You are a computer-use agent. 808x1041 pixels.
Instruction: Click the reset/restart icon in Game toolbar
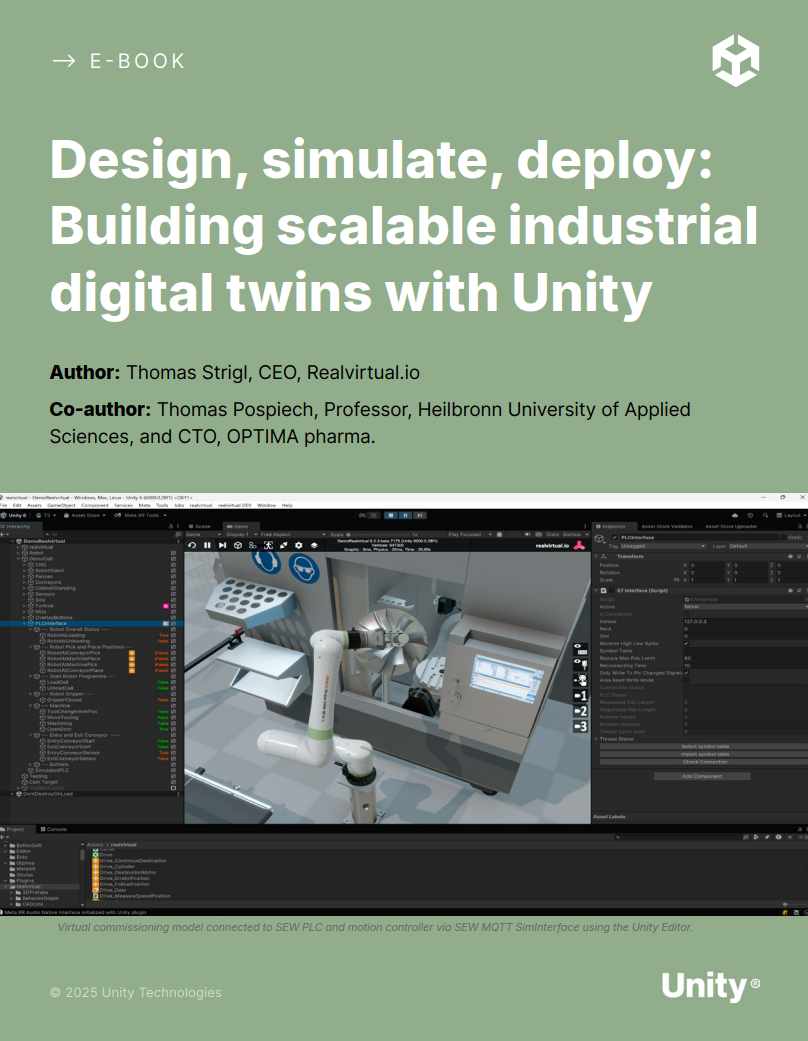[x=192, y=545]
